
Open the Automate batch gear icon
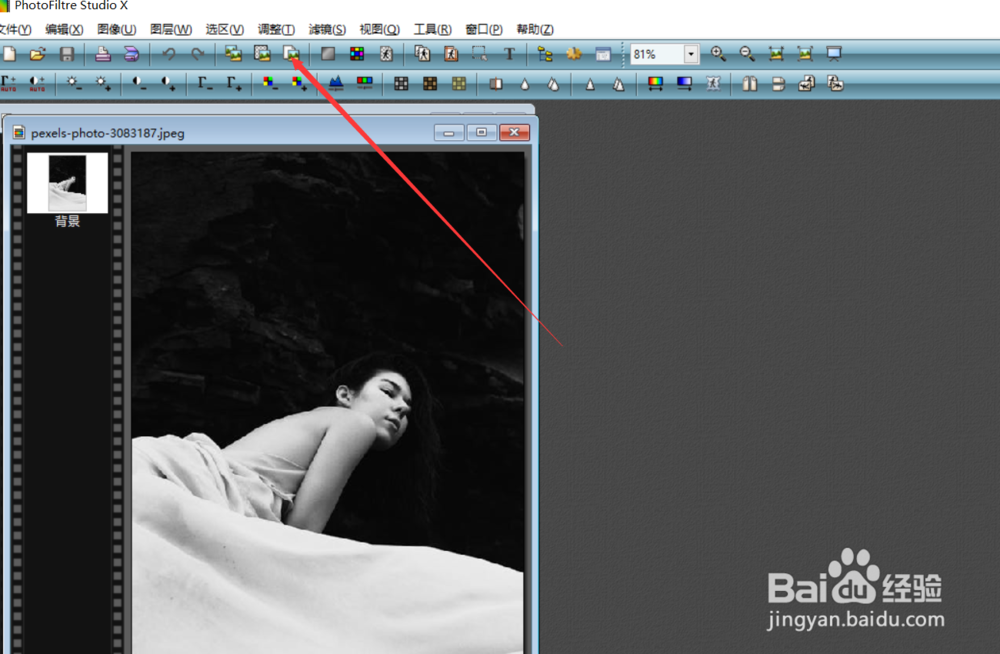(x=574, y=54)
